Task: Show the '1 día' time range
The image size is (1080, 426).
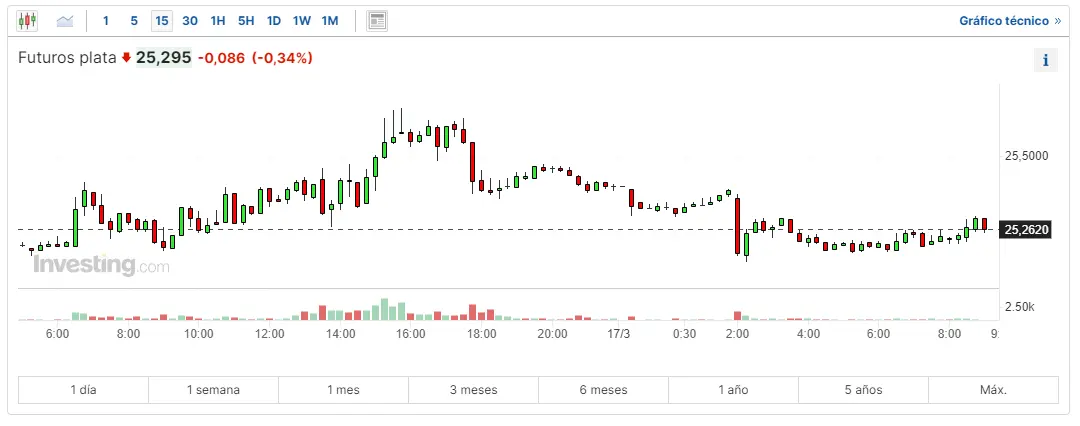Action: click(x=84, y=390)
